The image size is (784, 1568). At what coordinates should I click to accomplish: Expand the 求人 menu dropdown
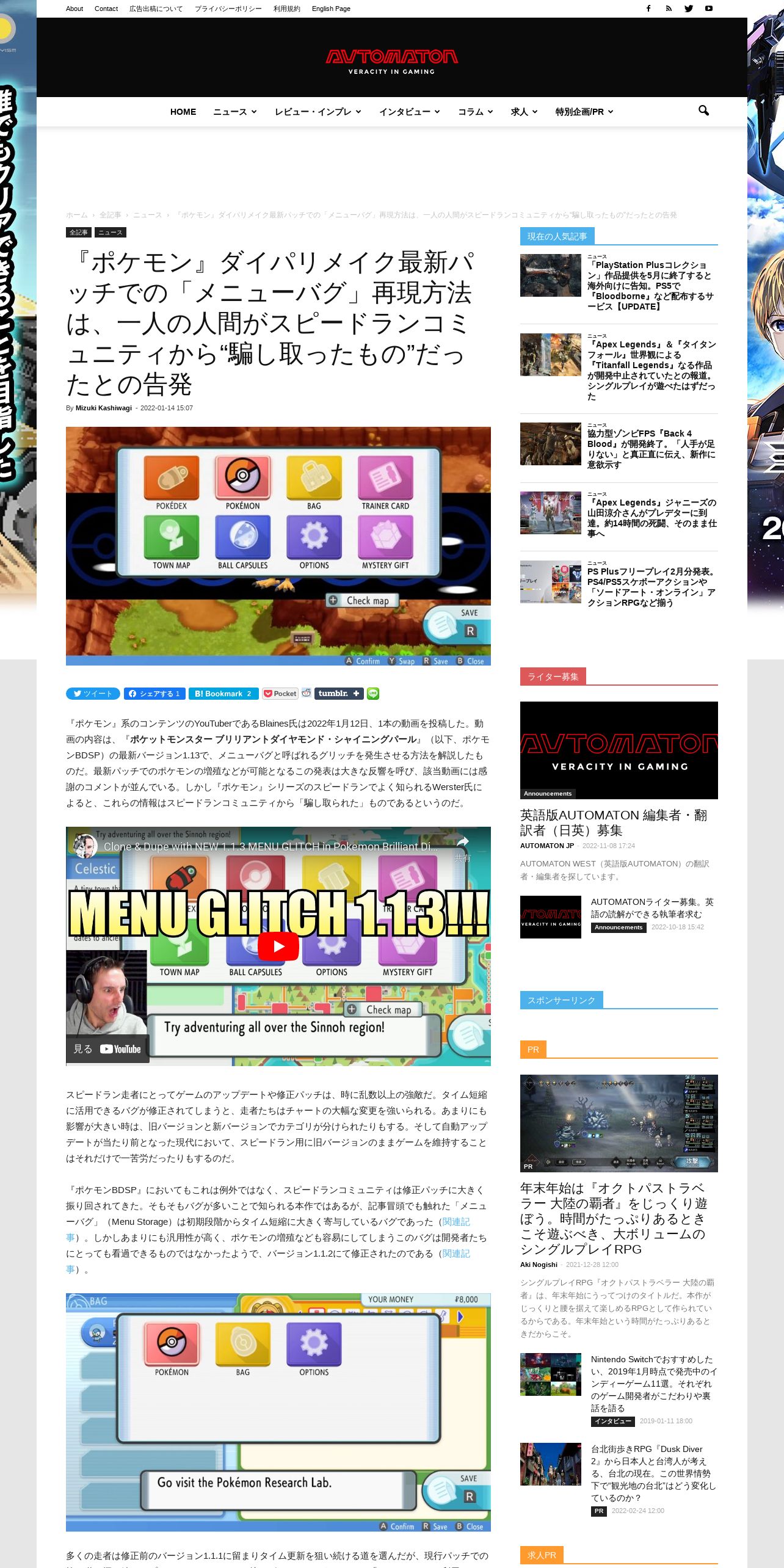524,112
